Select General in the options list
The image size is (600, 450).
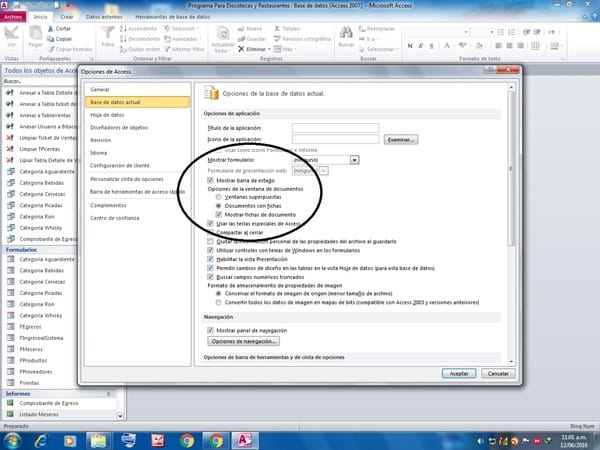(x=137, y=90)
